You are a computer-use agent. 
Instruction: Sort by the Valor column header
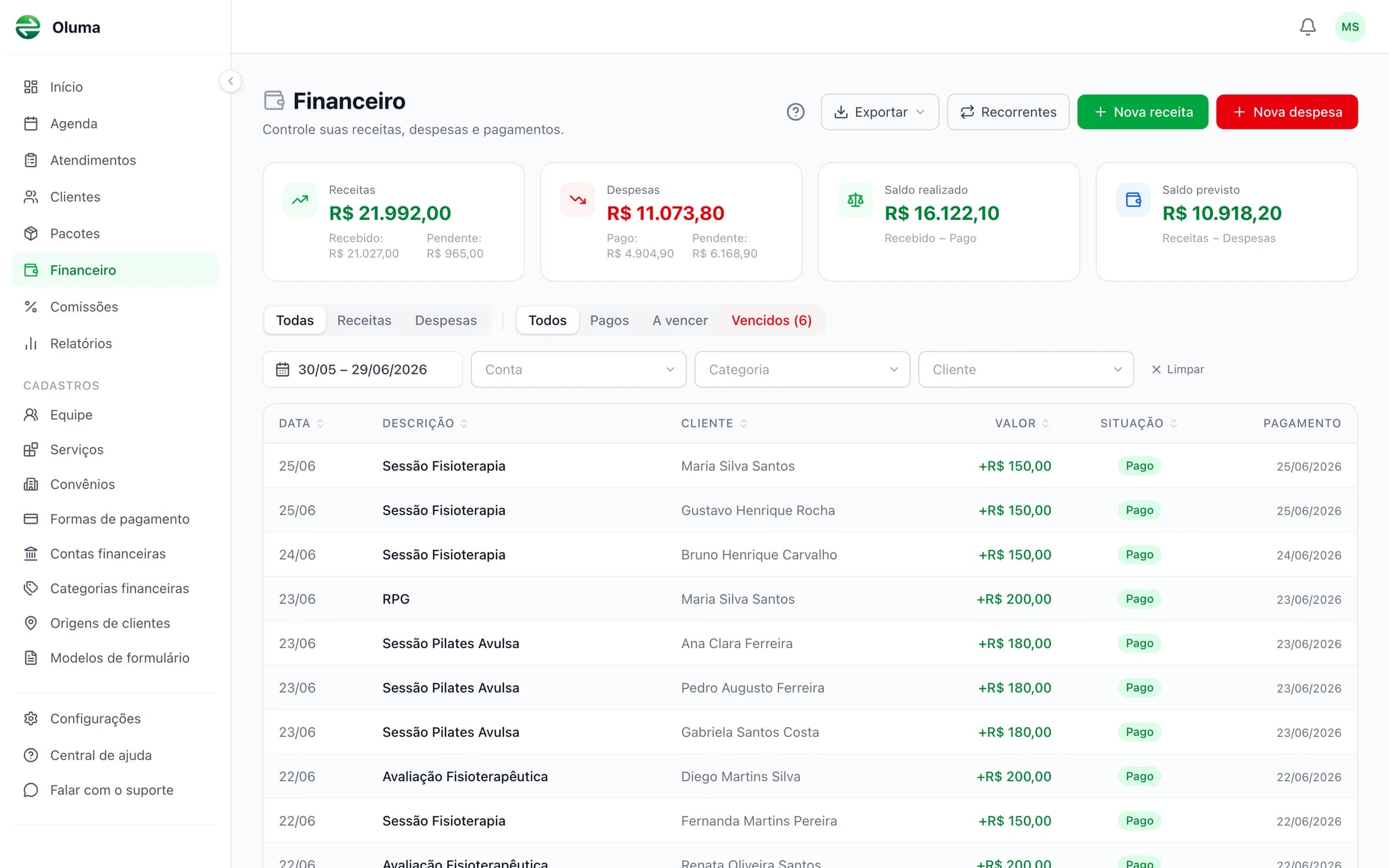(1022, 423)
